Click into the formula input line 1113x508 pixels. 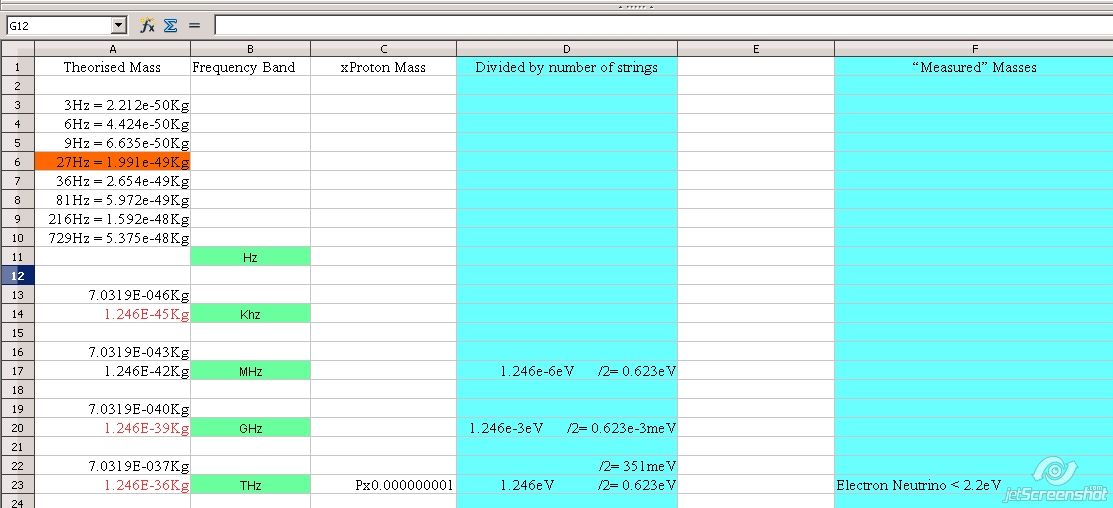coord(660,25)
